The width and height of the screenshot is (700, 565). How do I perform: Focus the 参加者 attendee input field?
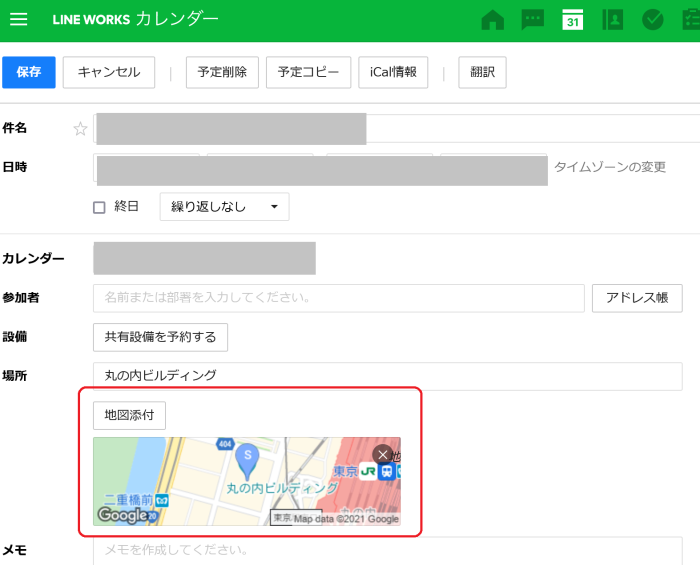pyautogui.click(x=339, y=298)
